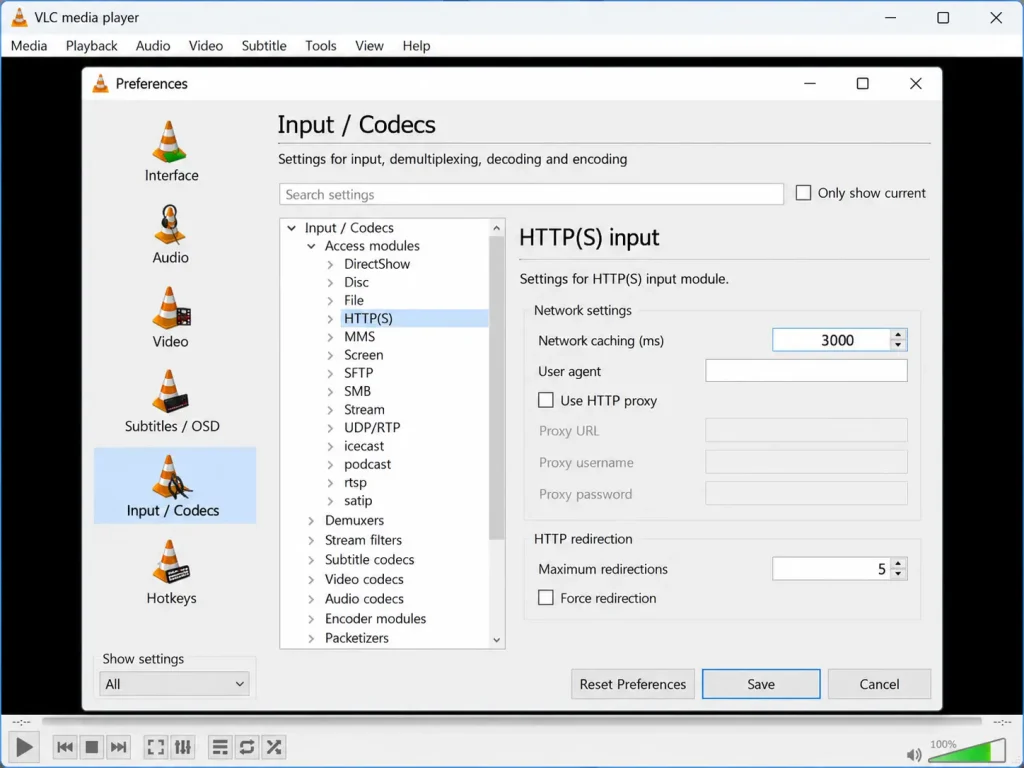Collapse the Access modules tree node
Screen dimensions: 1024x768
312,246
